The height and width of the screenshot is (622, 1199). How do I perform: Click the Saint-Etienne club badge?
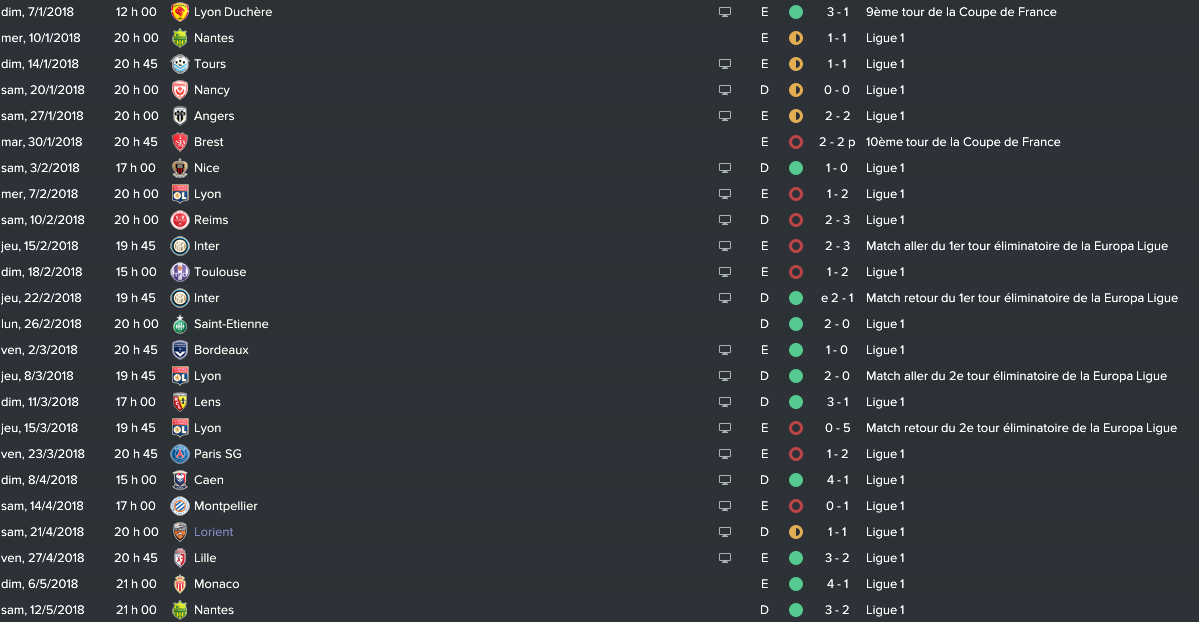tap(180, 324)
